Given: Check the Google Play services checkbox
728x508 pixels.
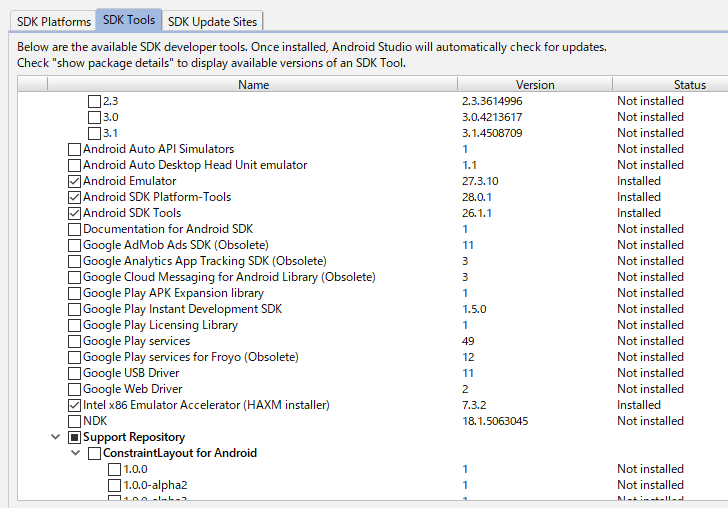Looking at the screenshot, I should (x=74, y=341).
